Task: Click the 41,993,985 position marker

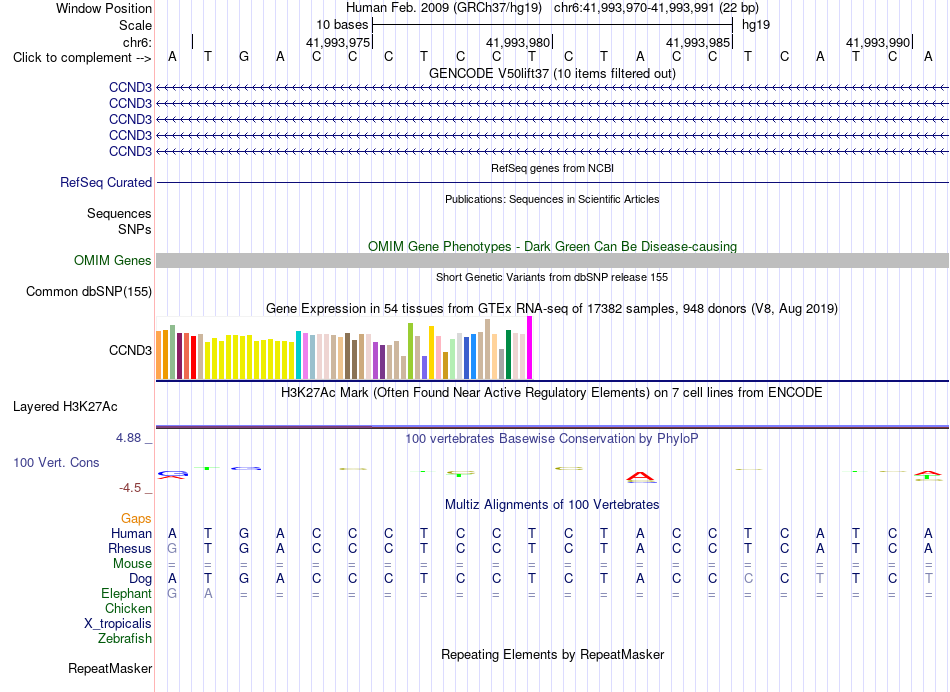Action: pos(698,42)
